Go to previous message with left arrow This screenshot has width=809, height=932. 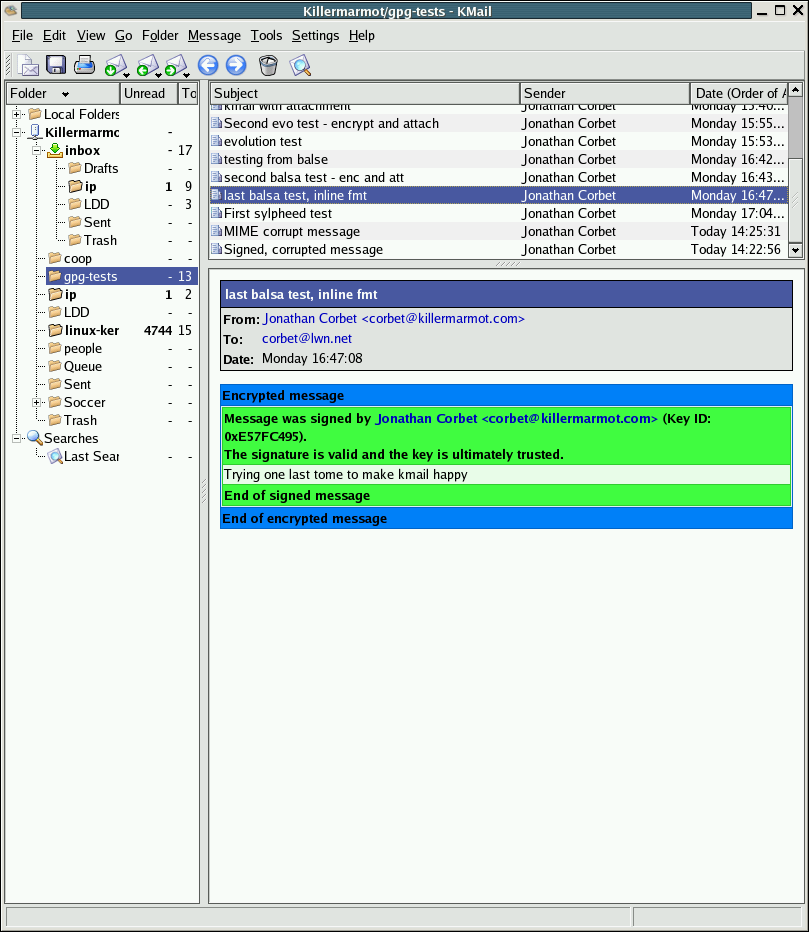tap(208, 65)
